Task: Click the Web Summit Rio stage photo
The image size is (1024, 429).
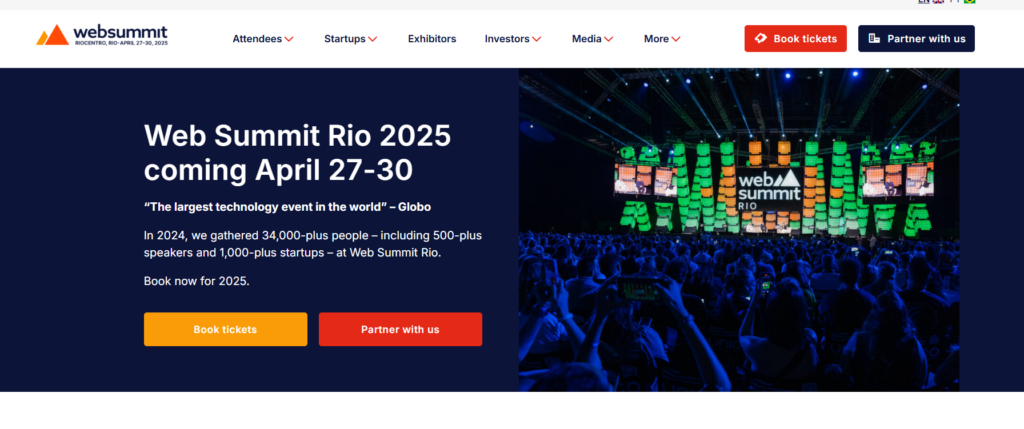Action: click(x=738, y=230)
